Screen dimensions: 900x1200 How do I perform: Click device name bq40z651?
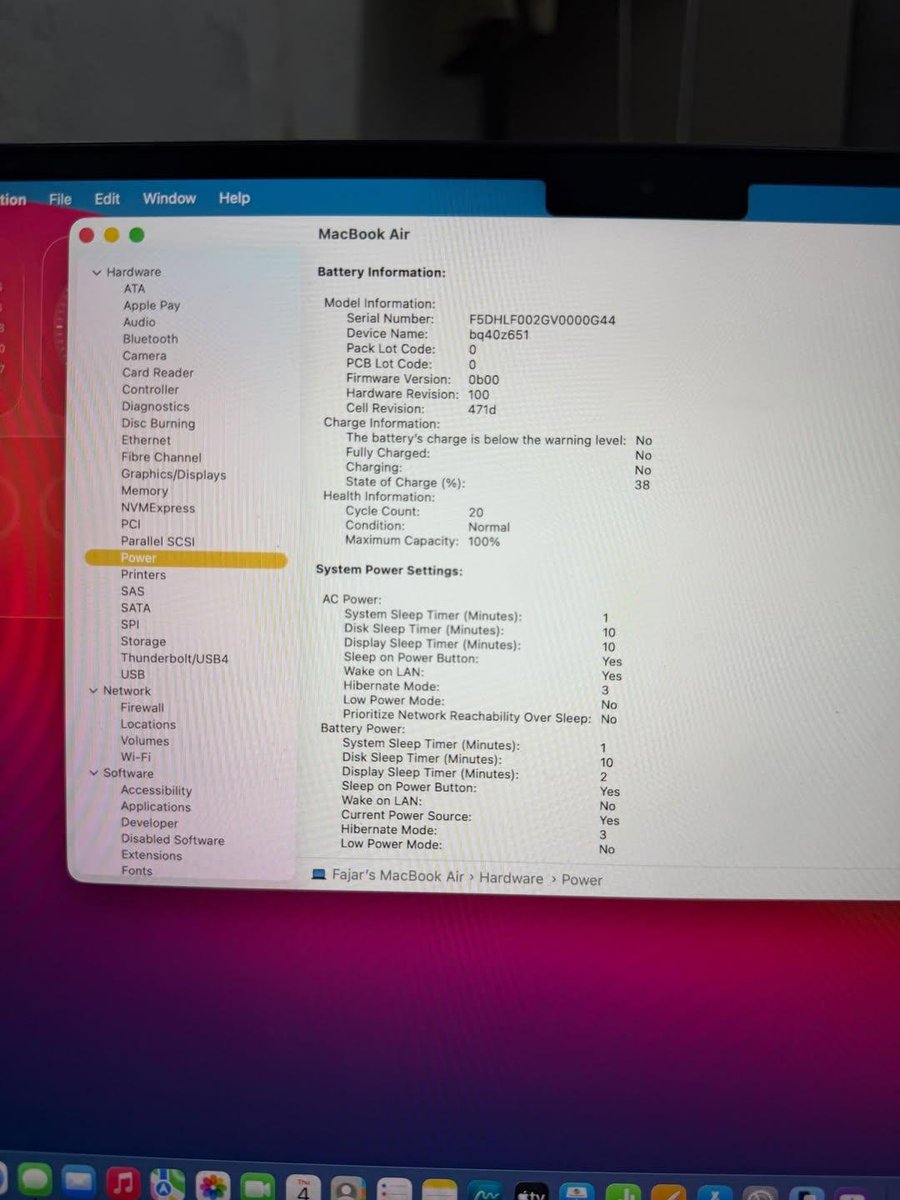(x=498, y=335)
